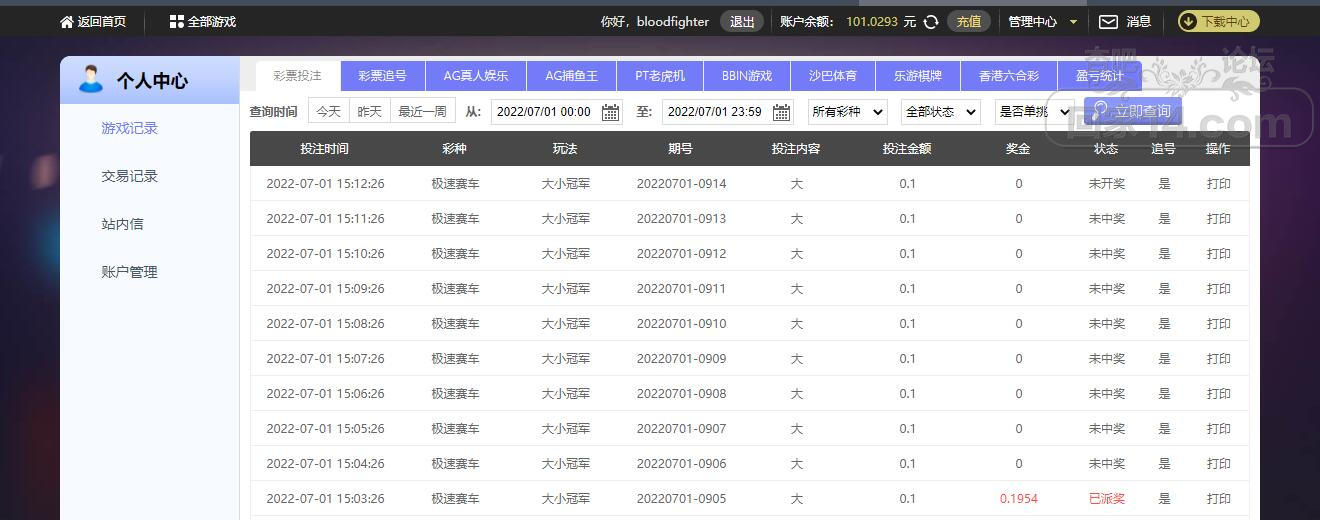Viewport: 1320px width, 520px height.
Task: Open the BBIN游戏 tab
Action: point(747,76)
